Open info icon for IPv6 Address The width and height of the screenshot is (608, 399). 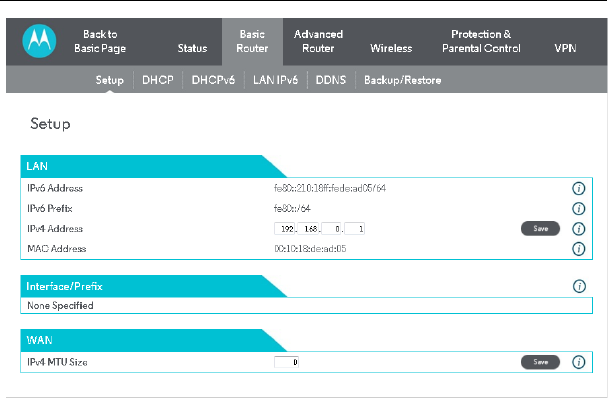pos(579,188)
